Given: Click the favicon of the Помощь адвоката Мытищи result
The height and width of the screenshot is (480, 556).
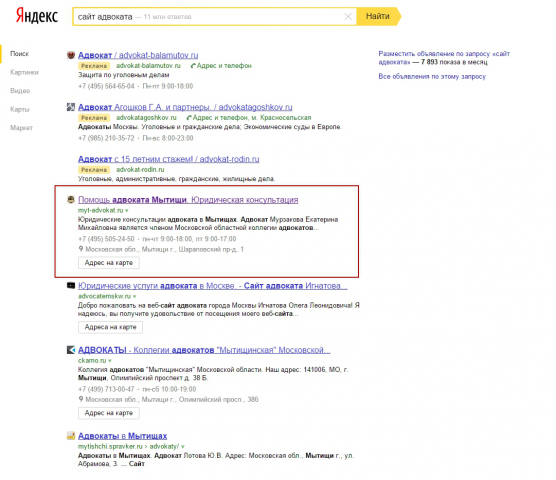Looking at the screenshot, I should coord(71,200).
